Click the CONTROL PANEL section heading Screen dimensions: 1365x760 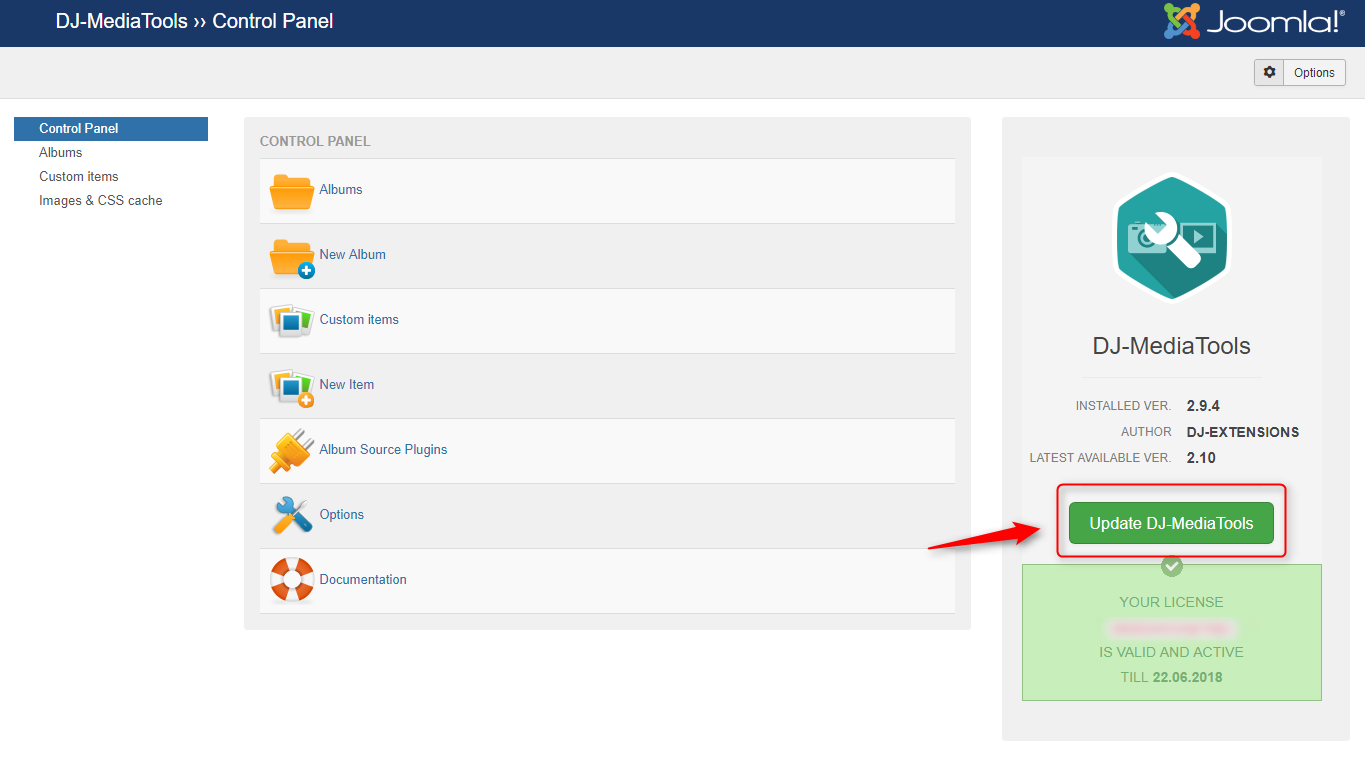(x=315, y=141)
